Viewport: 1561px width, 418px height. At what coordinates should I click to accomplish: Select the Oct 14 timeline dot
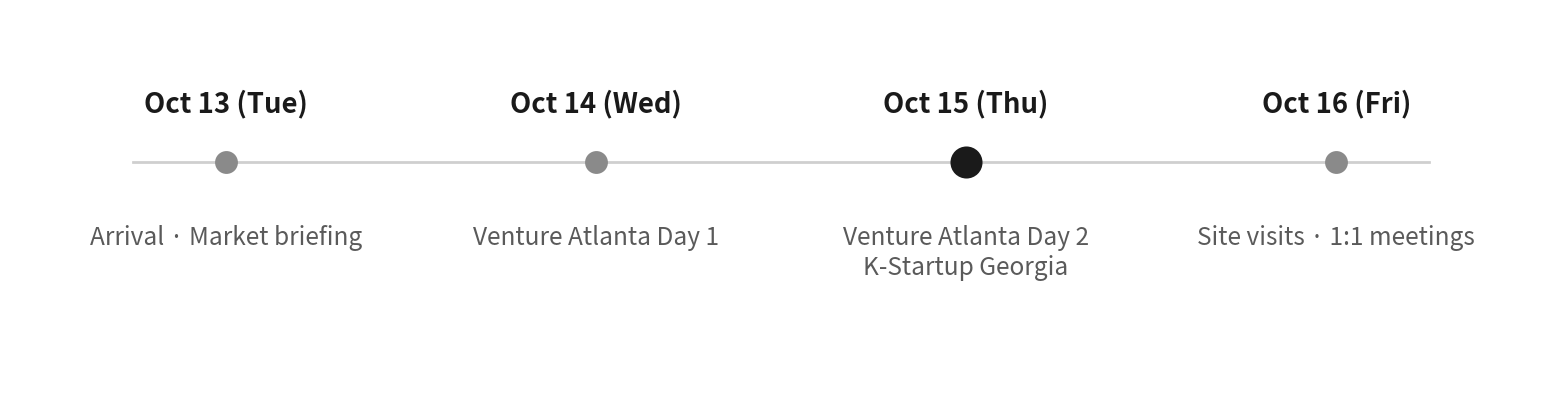click(x=596, y=162)
